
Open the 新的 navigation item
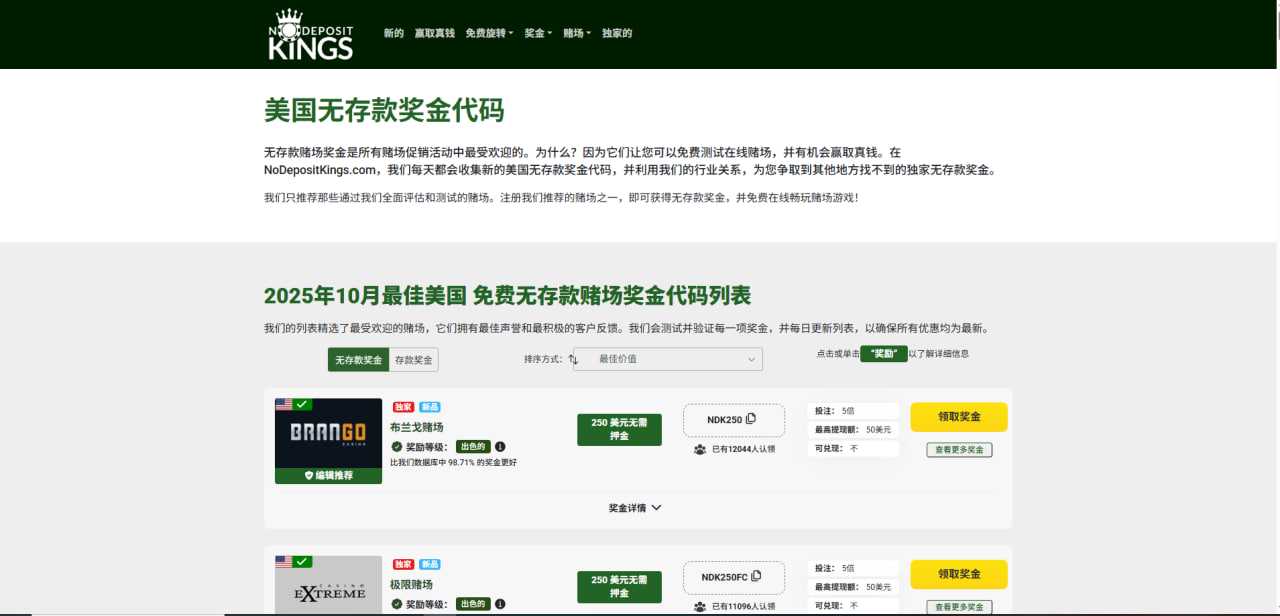click(394, 33)
